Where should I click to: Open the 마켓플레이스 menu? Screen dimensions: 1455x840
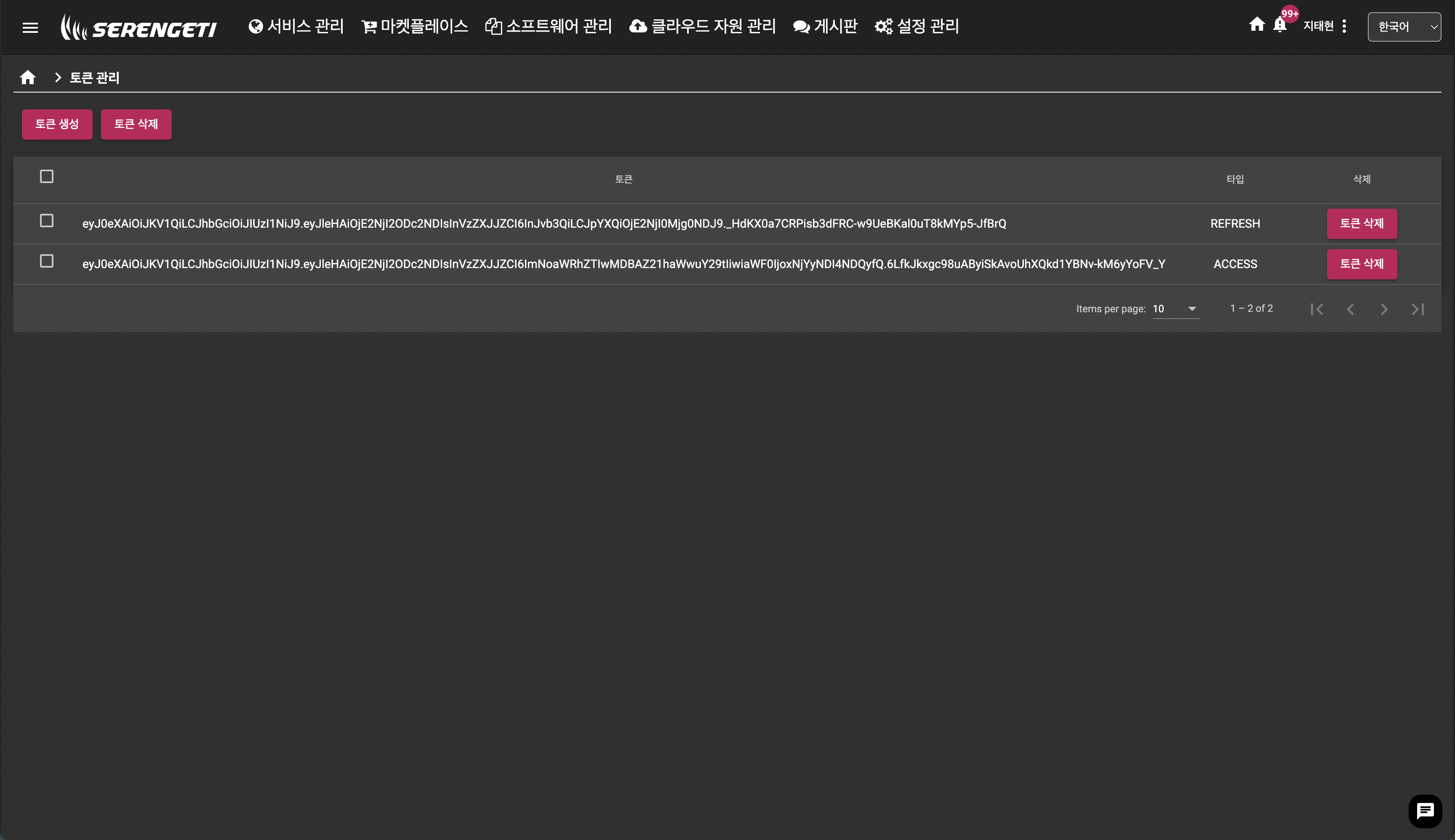[x=414, y=27]
